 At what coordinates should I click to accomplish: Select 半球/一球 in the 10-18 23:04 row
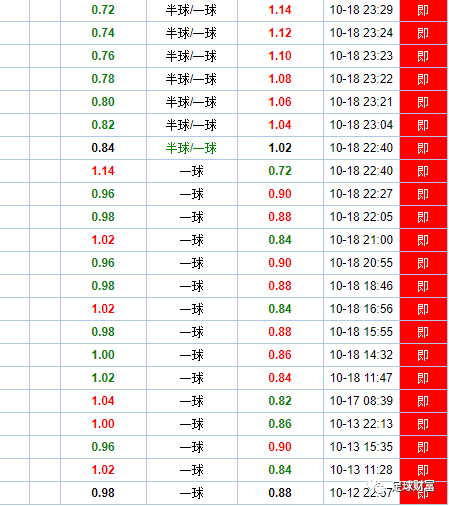191,125
